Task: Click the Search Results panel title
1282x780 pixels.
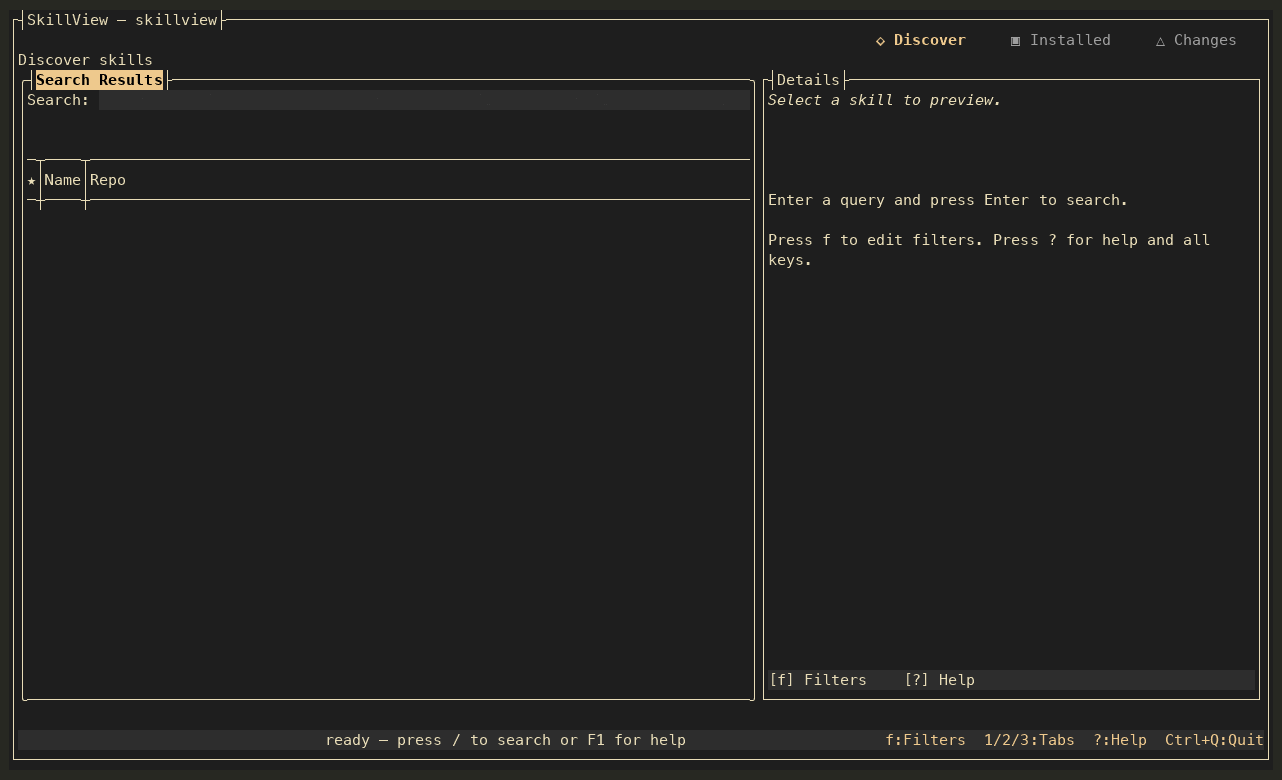Action: [99, 80]
